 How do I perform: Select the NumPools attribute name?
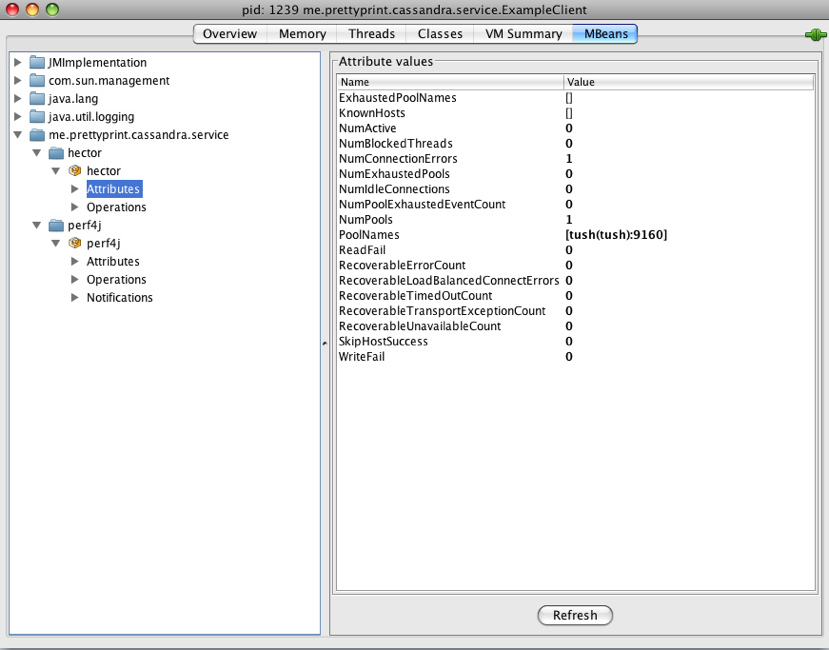[x=366, y=220]
